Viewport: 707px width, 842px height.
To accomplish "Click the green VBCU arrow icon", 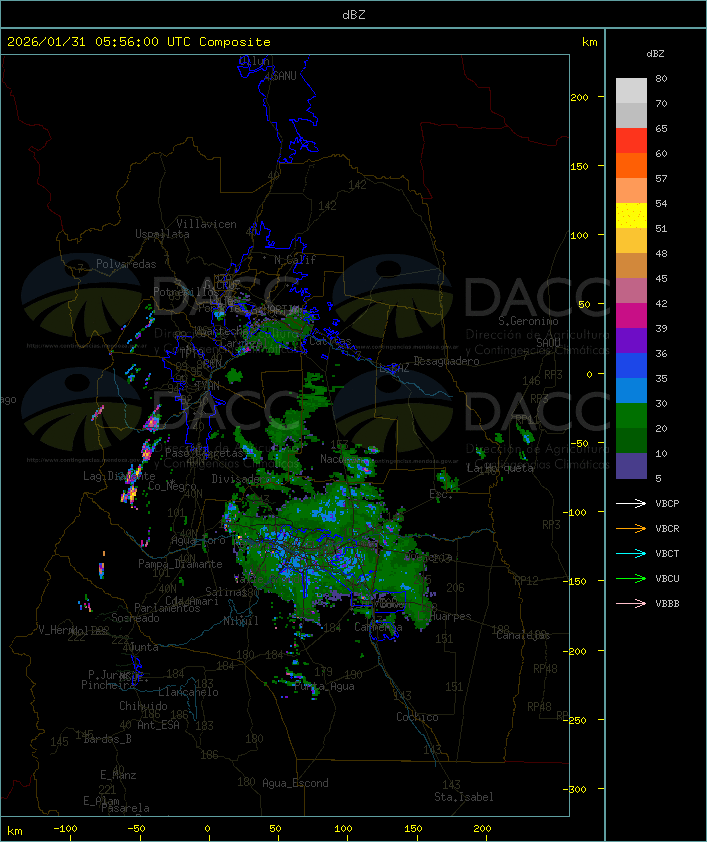I will point(631,578).
